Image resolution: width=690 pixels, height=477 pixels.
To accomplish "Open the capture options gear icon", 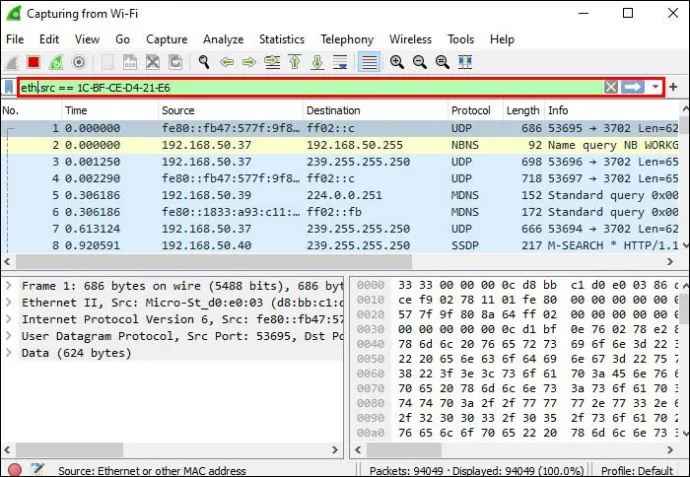I will (x=79, y=62).
